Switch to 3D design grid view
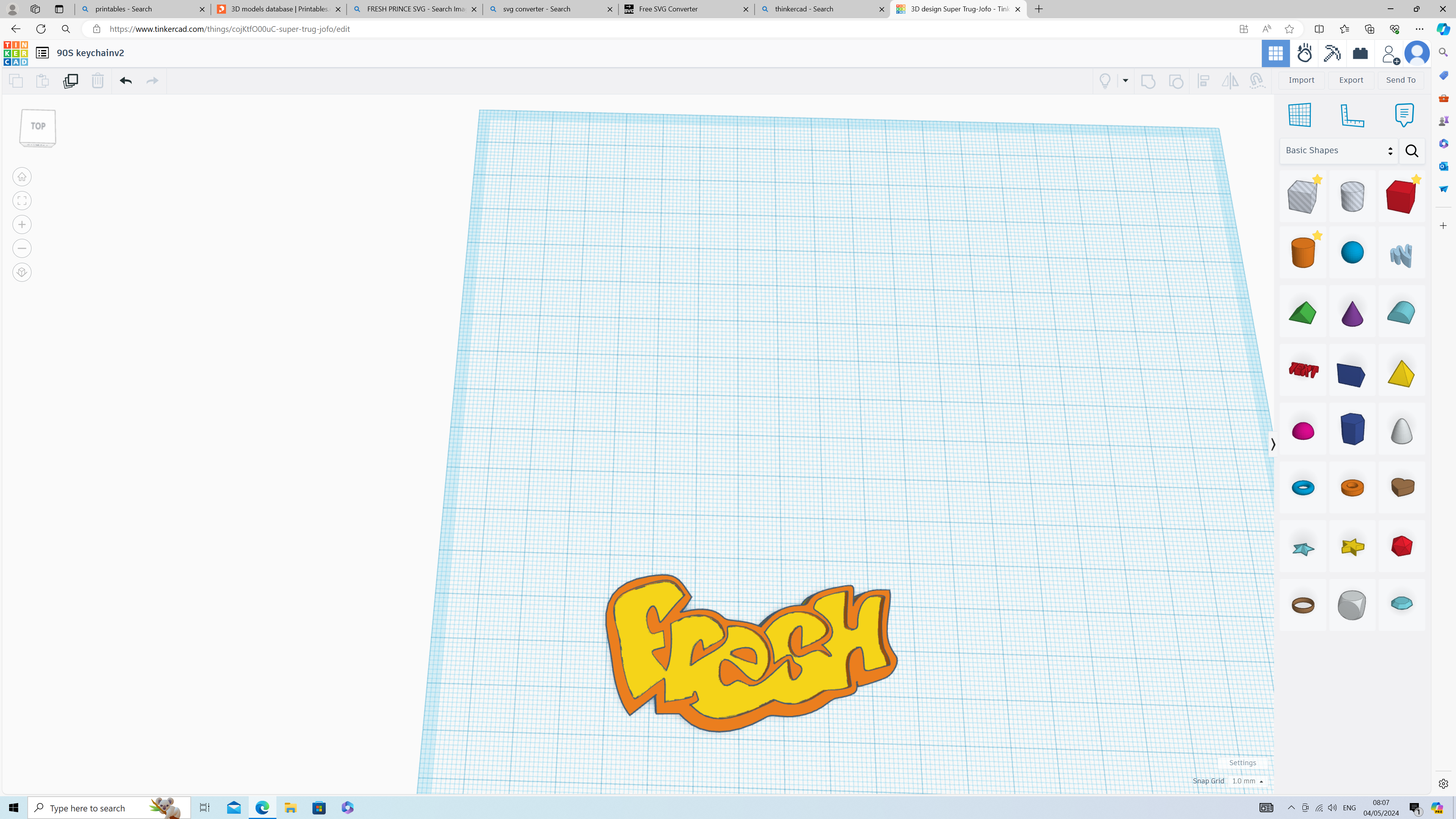 tap(1276, 53)
